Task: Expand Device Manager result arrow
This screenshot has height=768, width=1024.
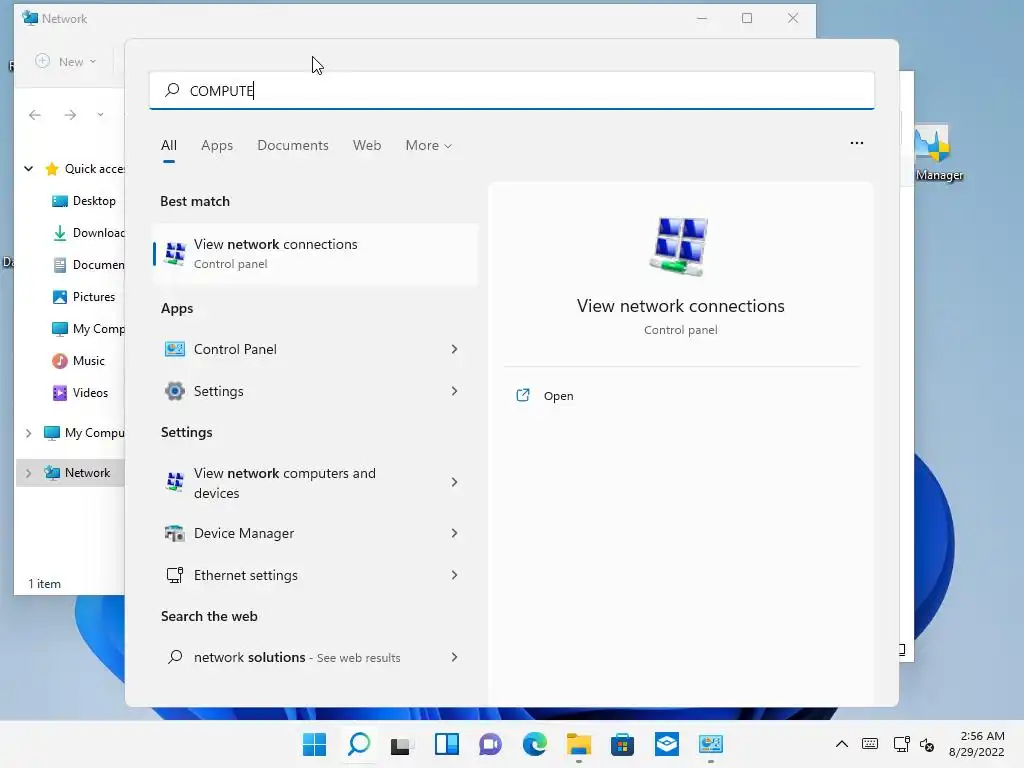Action: click(x=455, y=534)
